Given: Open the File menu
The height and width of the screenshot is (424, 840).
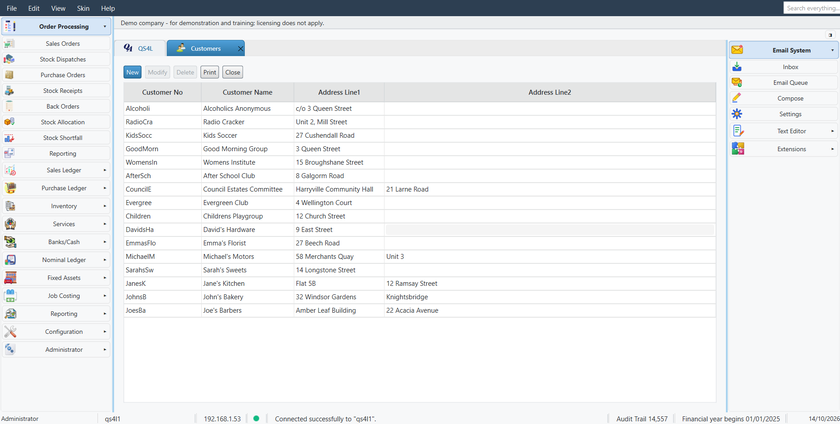Looking at the screenshot, I should [11, 9].
